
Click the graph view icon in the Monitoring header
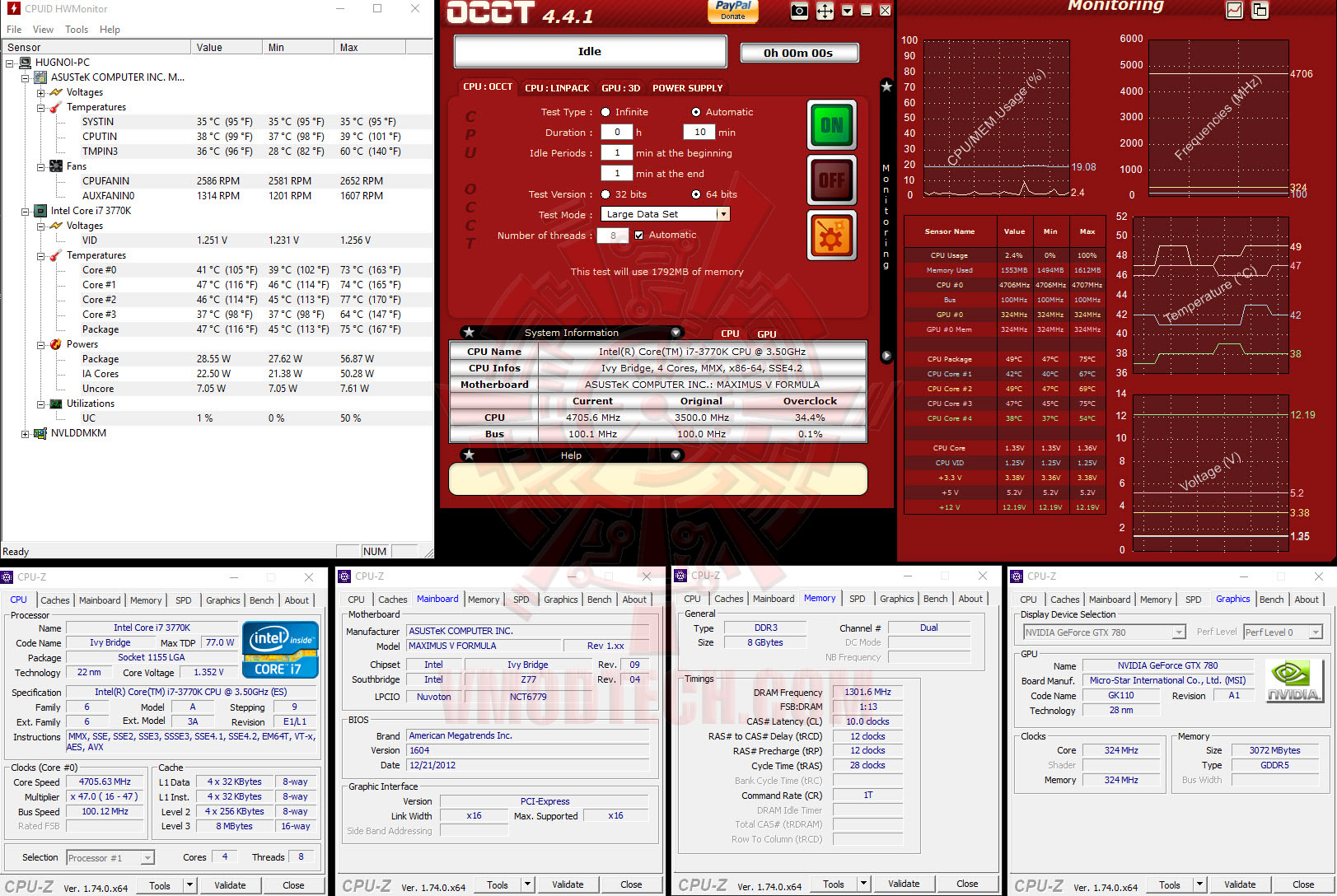1234,10
